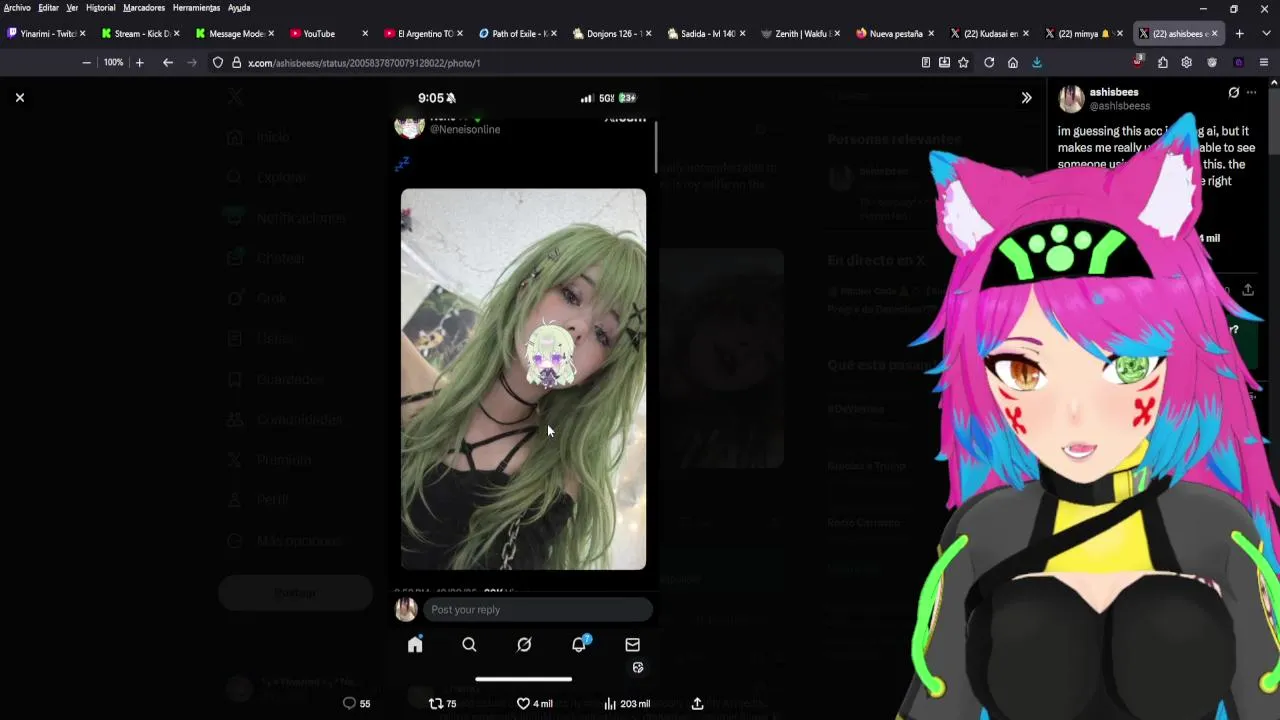1280x720 pixels.
Task: Collapse the side panel with double chevron
Action: coord(1026,98)
